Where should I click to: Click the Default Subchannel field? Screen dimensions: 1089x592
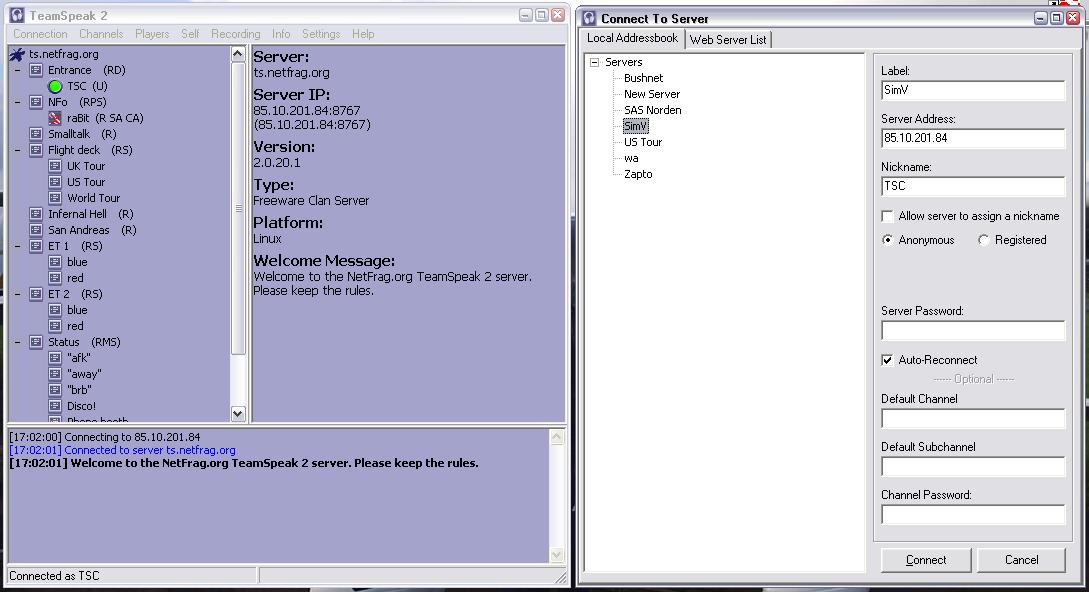click(972, 467)
